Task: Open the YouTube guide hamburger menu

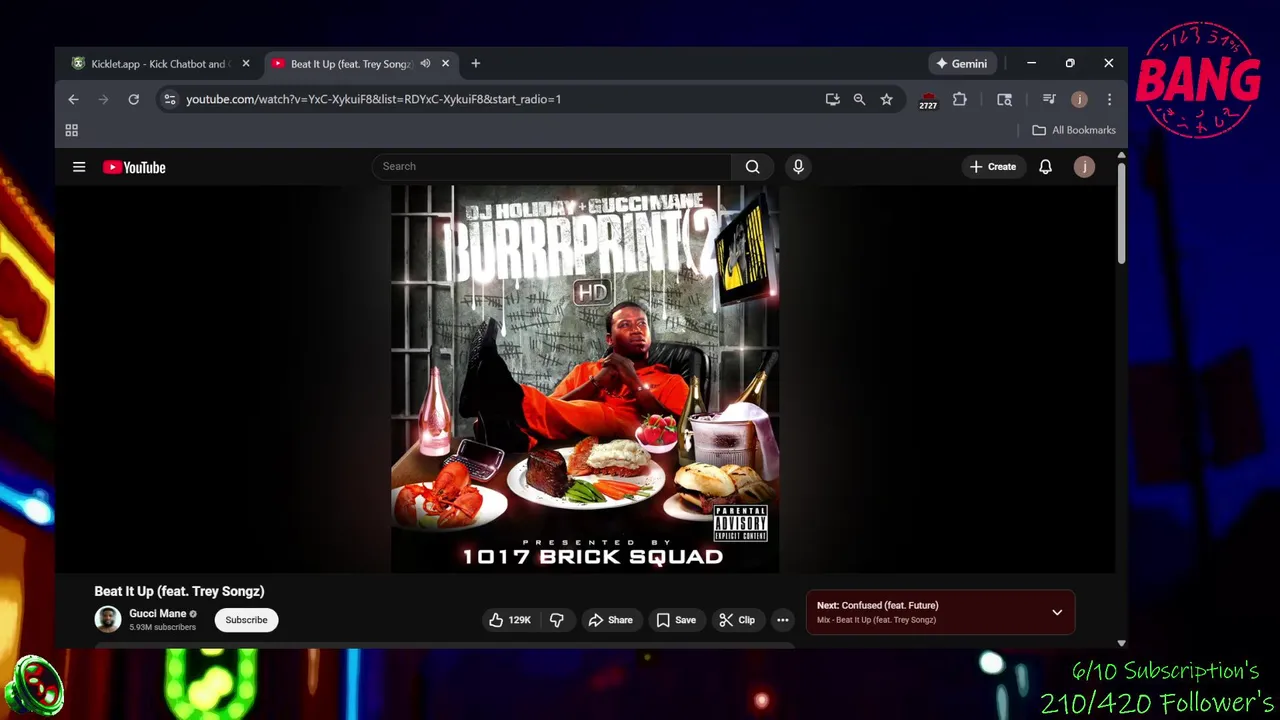Action: (79, 167)
